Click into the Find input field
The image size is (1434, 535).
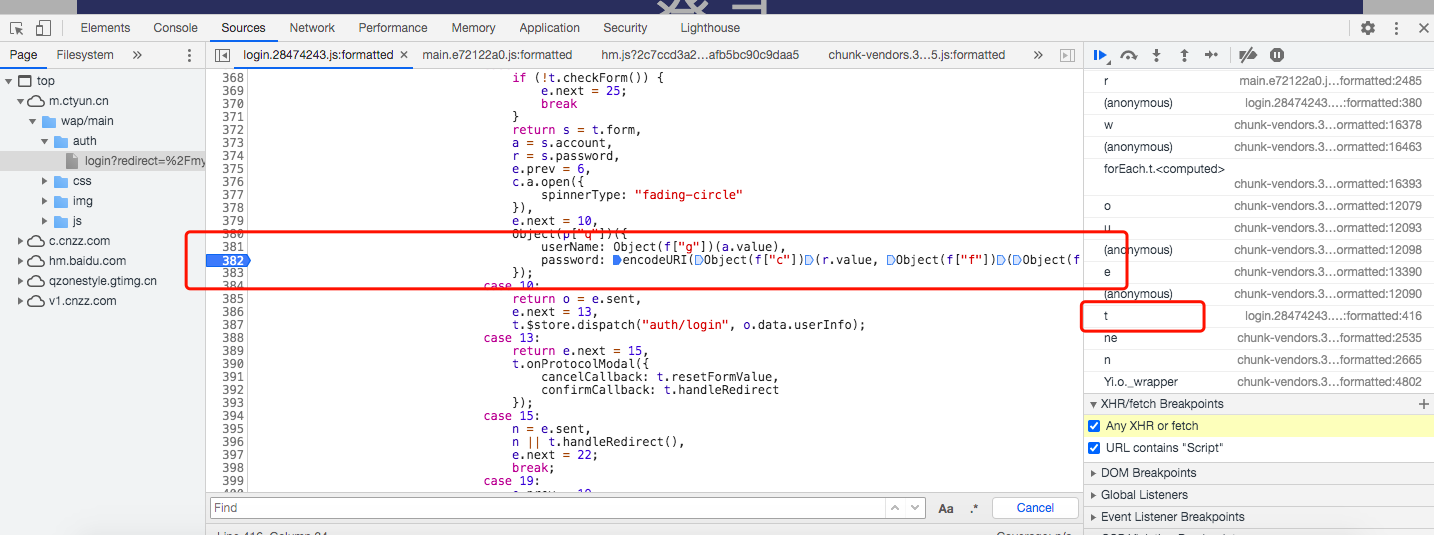(x=548, y=508)
